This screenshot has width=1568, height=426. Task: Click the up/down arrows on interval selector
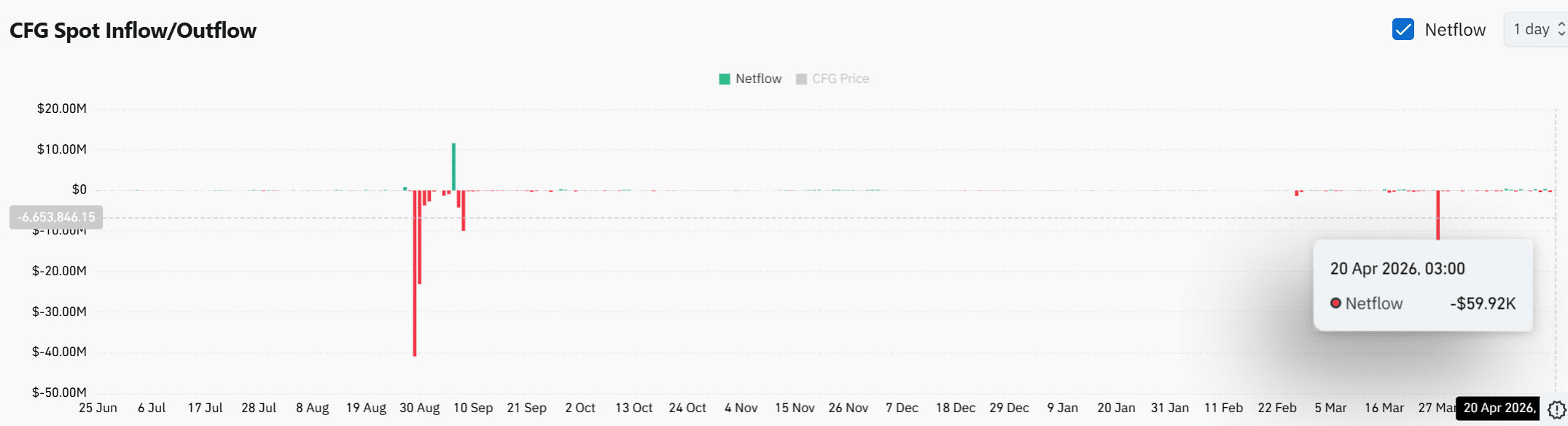point(1561,30)
